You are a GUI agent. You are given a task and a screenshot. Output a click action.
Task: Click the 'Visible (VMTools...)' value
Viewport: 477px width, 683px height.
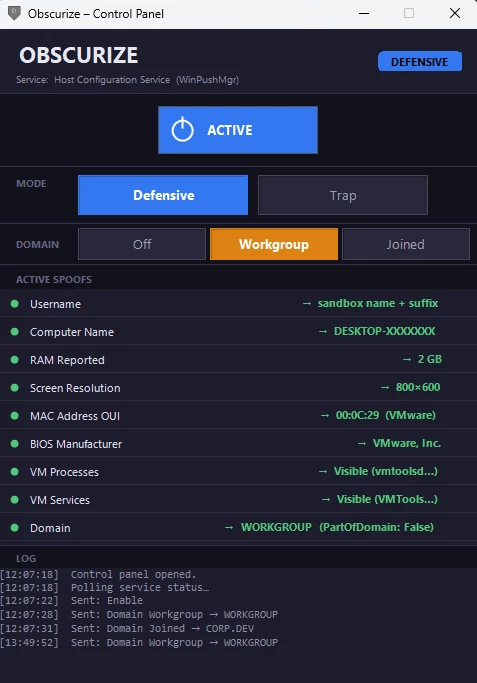click(387, 499)
